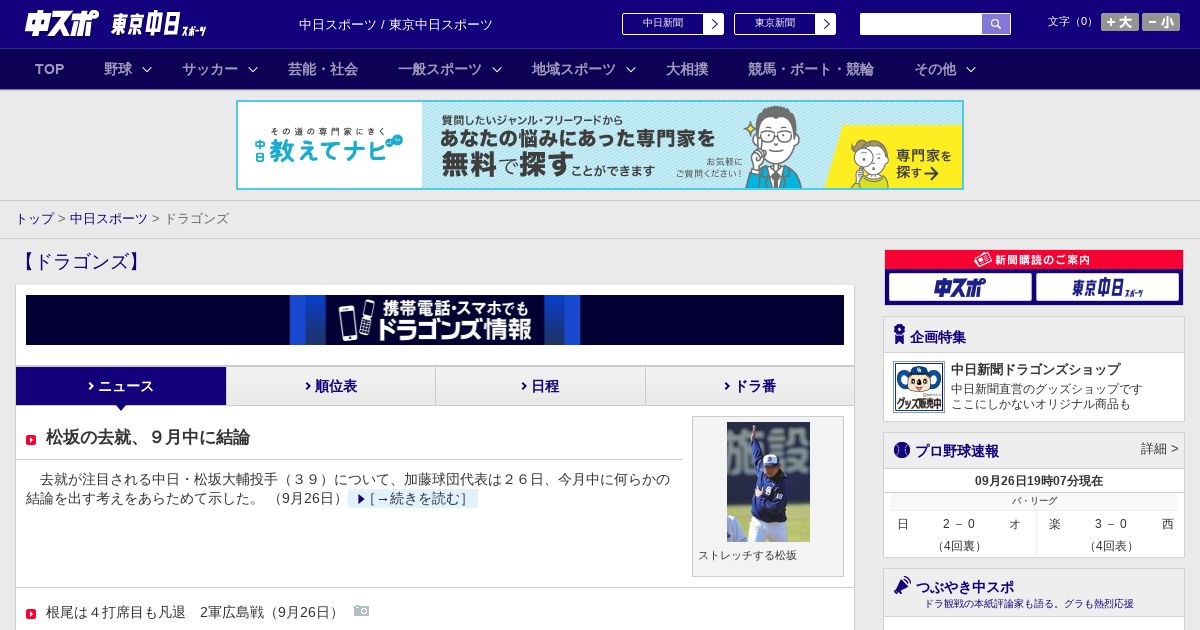
Task: Click the search magnifier button
Action: click(x=996, y=24)
